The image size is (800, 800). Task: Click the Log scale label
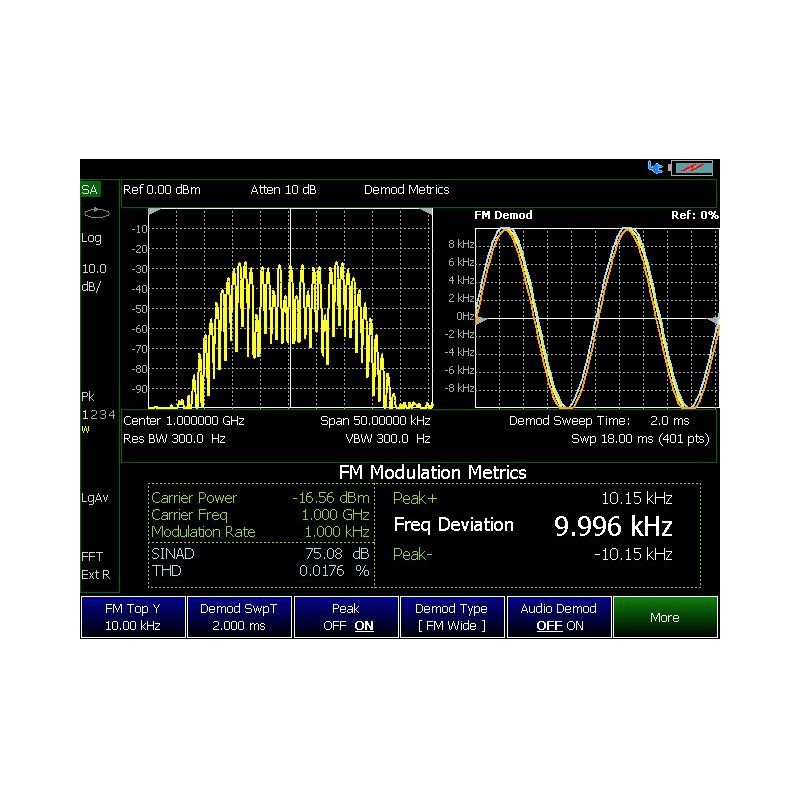pos(91,238)
